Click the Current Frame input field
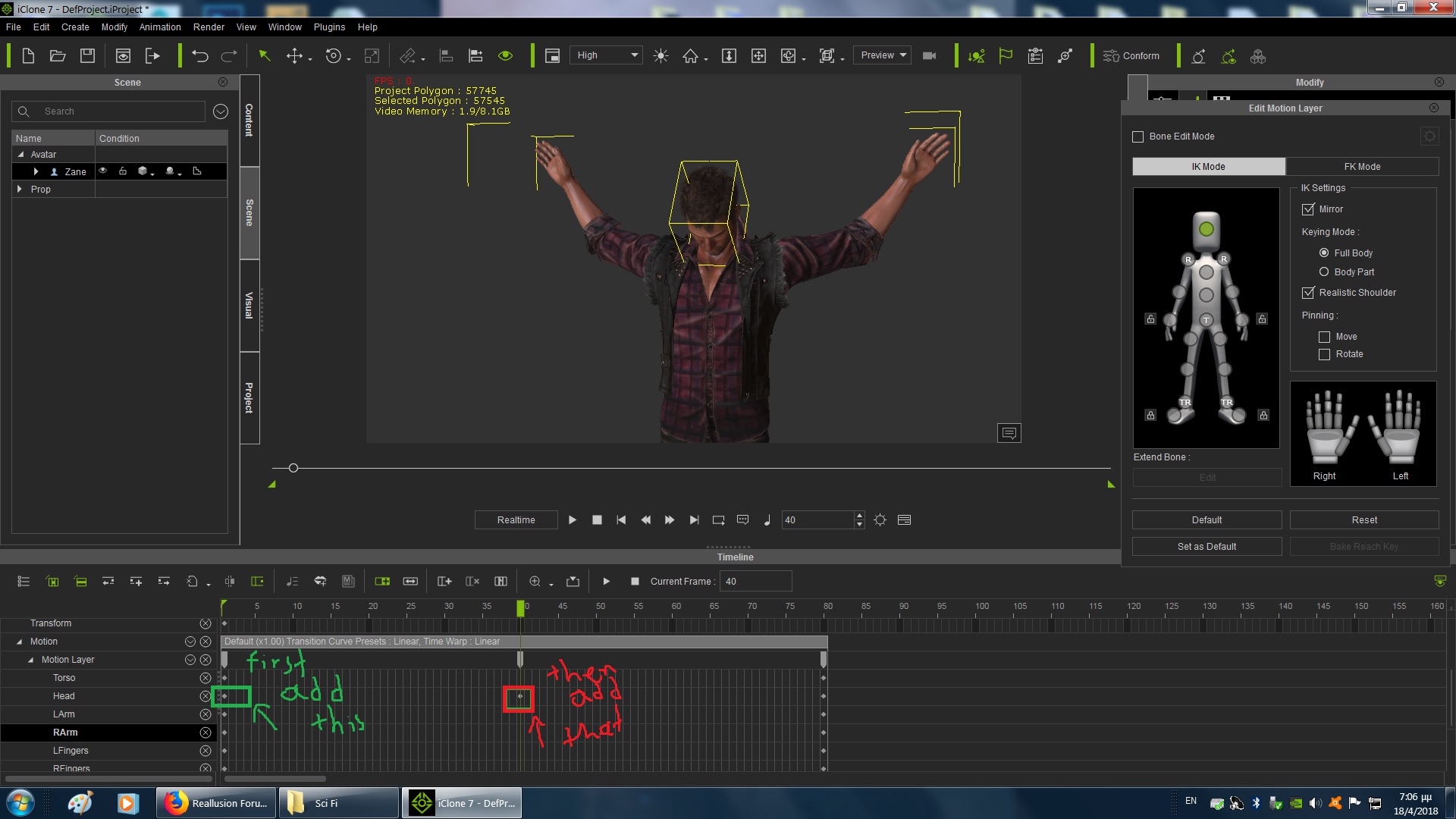Screen dimensions: 1456x819 756,582
